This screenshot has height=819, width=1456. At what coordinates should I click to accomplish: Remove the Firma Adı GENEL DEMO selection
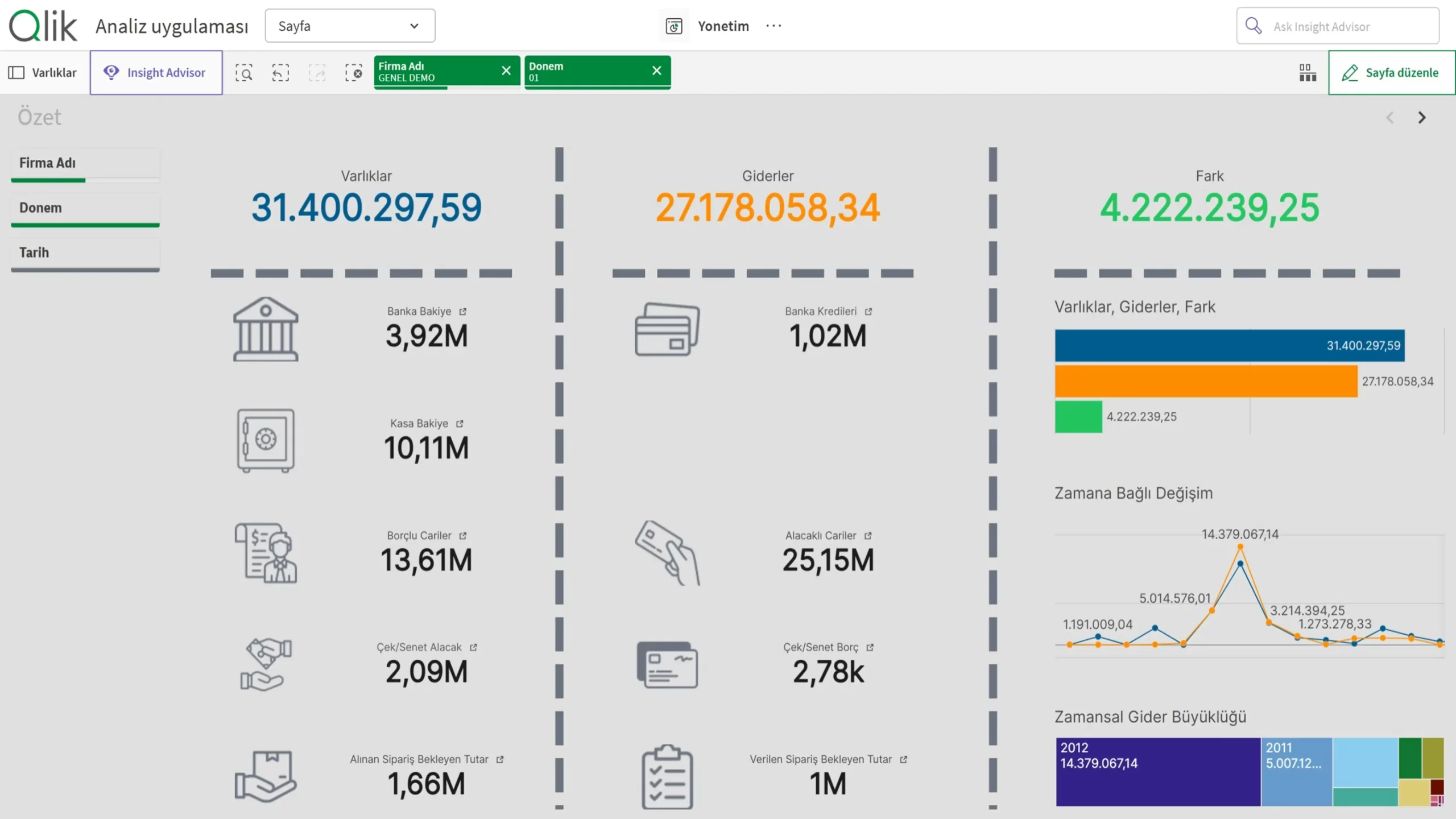click(x=506, y=71)
